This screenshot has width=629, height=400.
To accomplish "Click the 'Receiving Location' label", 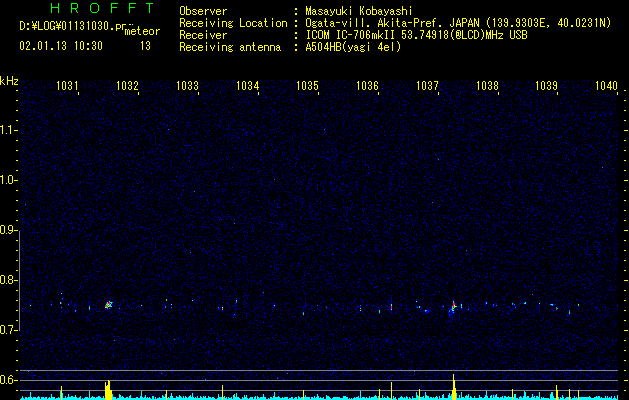I will [x=233, y=23].
